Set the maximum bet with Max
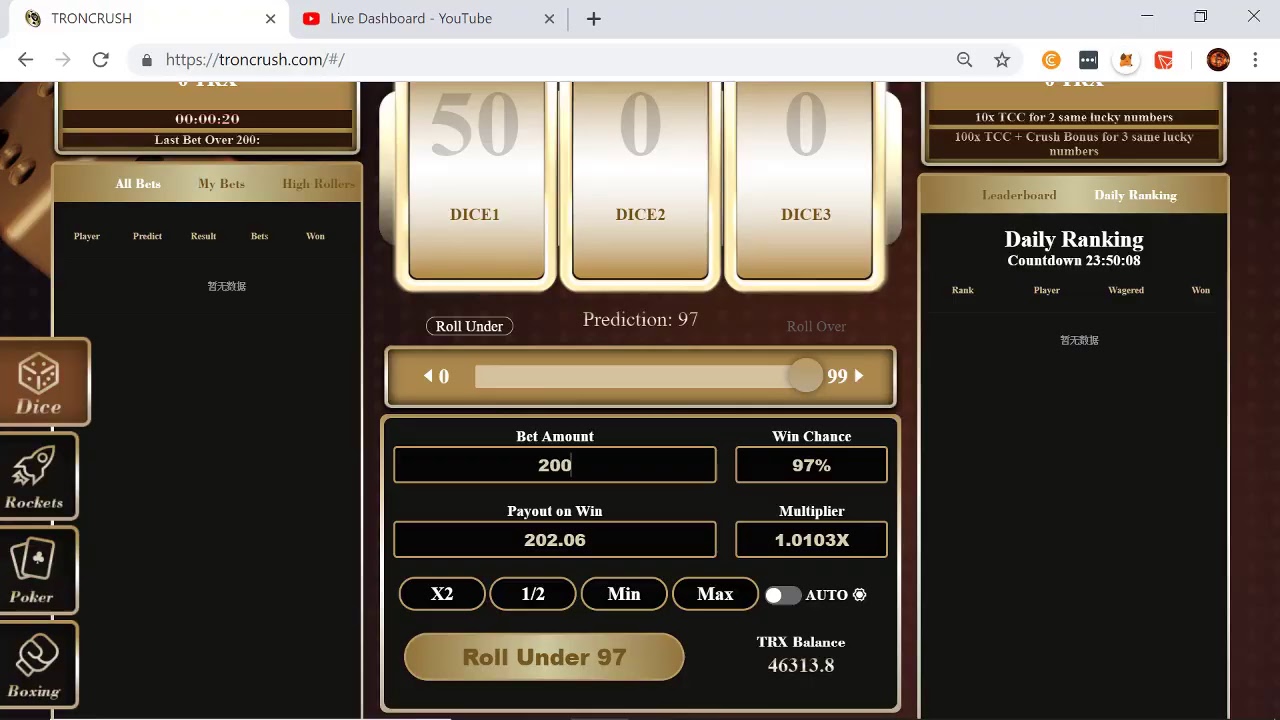The width and height of the screenshot is (1280, 720). [715, 594]
